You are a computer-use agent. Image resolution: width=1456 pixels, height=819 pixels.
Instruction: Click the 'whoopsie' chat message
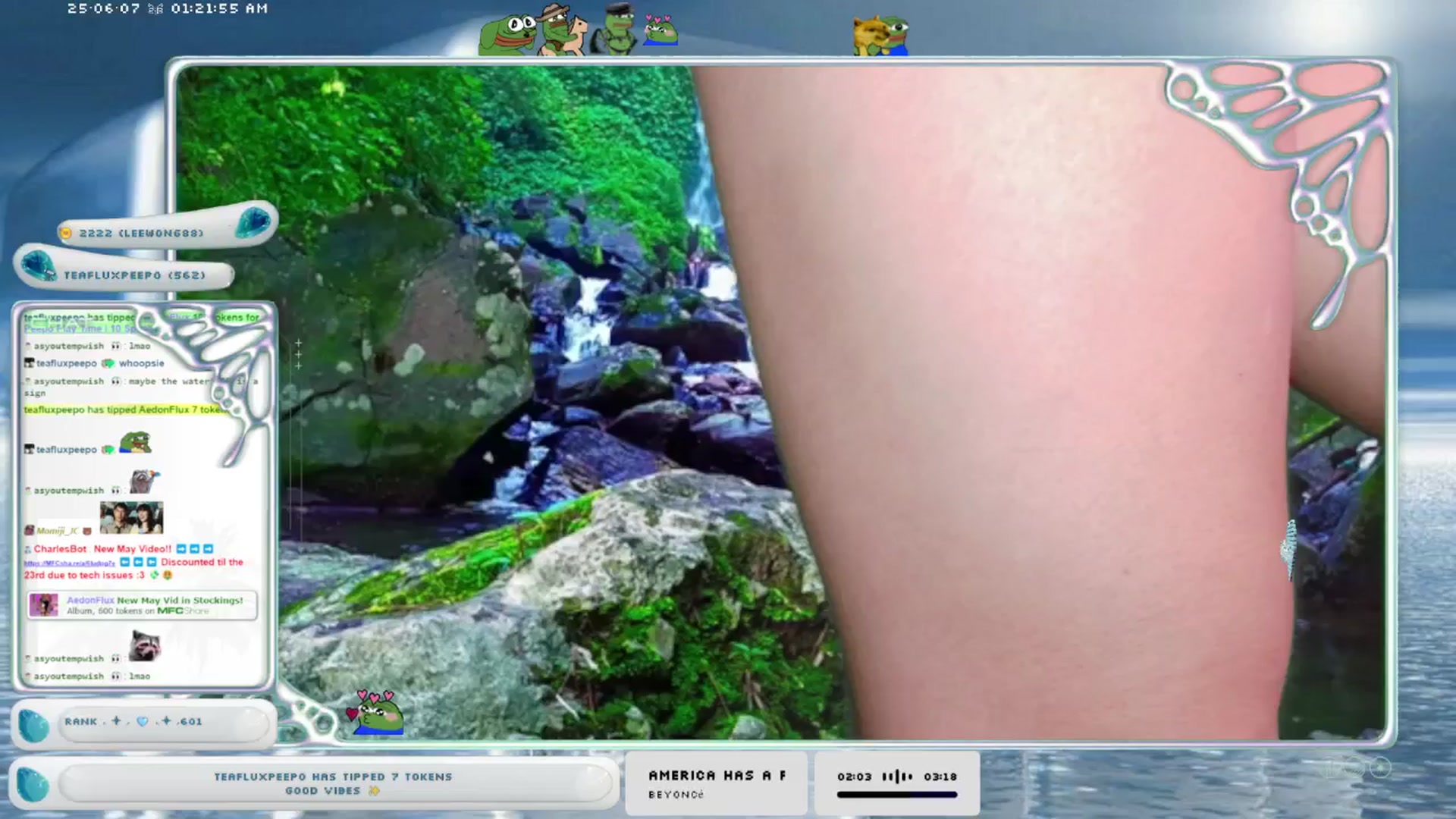[x=141, y=363]
